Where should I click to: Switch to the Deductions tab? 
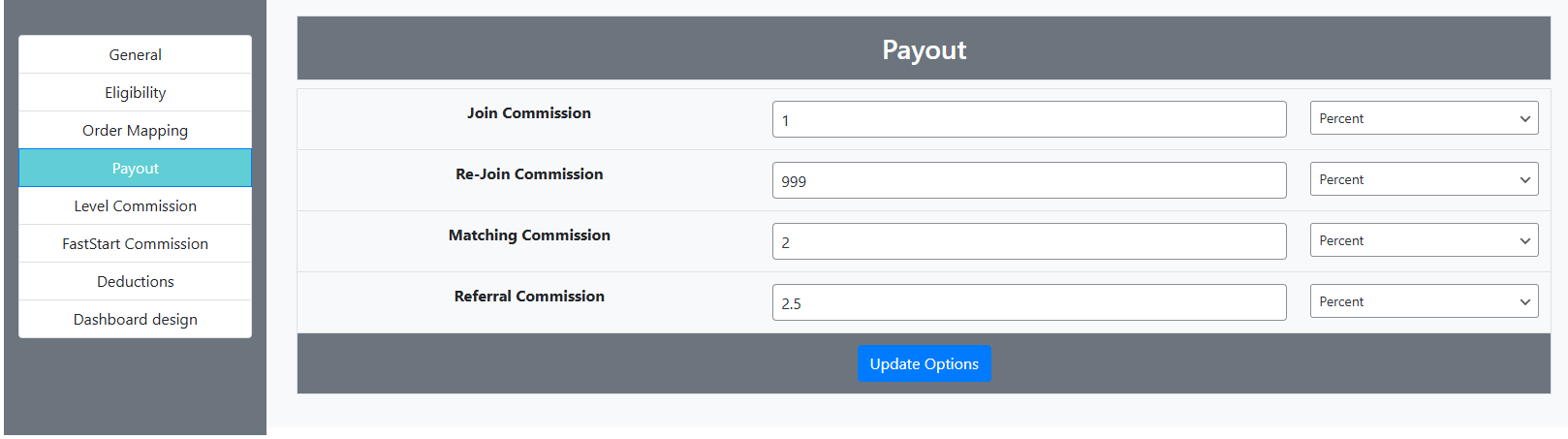click(x=135, y=282)
